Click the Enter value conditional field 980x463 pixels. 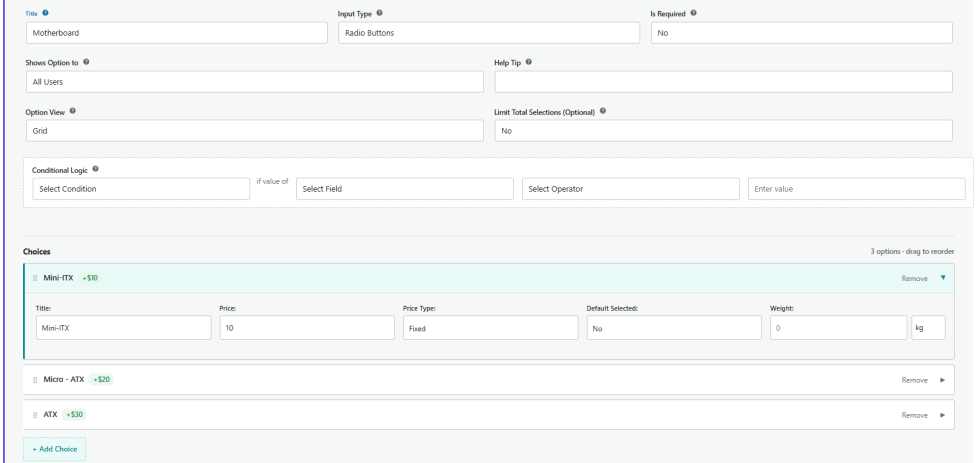pyautogui.click(x=856, y=189)
